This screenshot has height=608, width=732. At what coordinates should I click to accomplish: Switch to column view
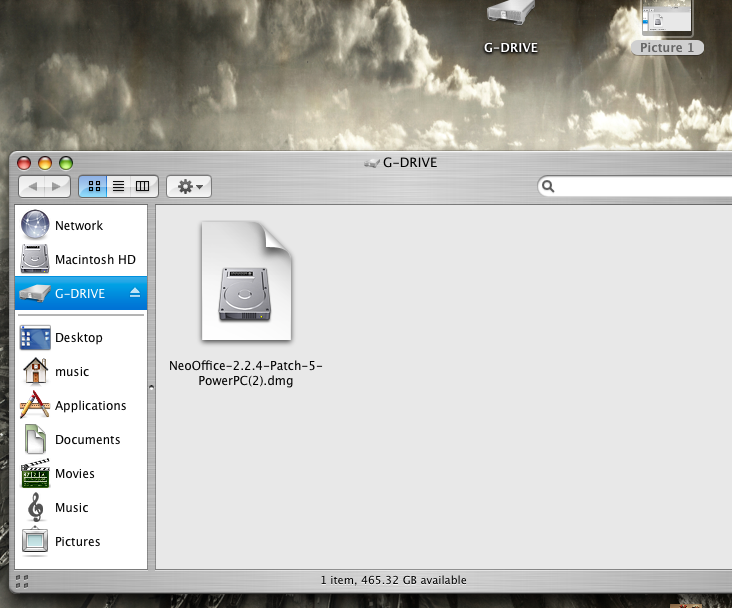click(x=143, y=187)
